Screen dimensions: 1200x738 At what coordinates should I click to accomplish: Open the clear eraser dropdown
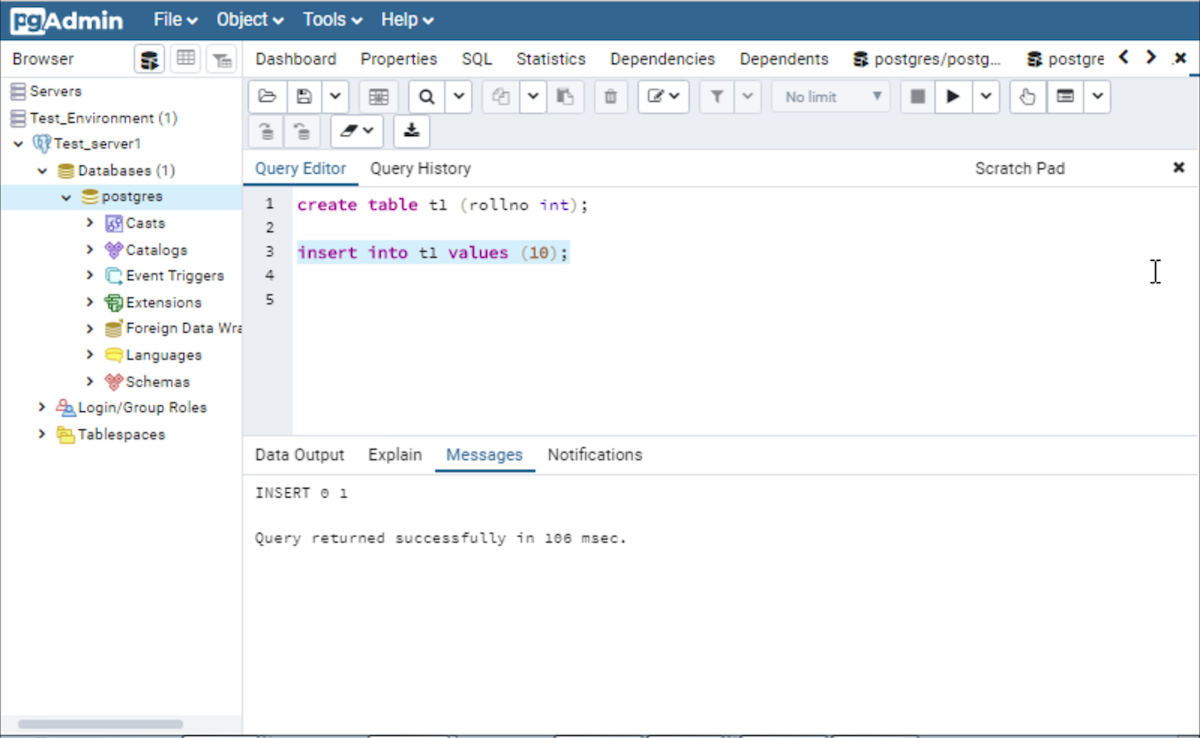357,130
